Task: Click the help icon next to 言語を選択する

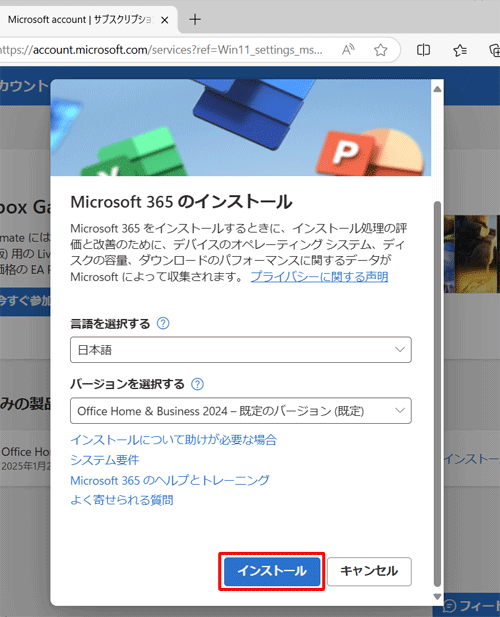Action: click(x=163, y=323)
